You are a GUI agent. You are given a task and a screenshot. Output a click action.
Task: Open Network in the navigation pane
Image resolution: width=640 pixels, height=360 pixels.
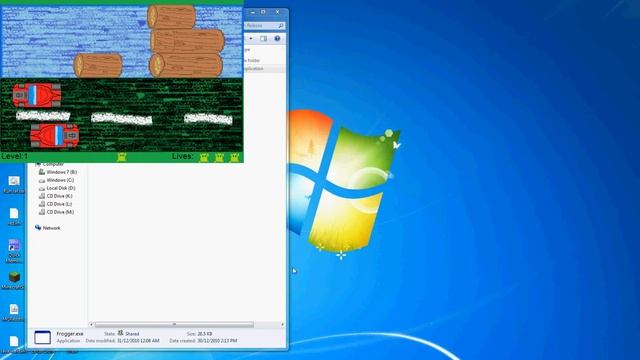coord(48,228)
